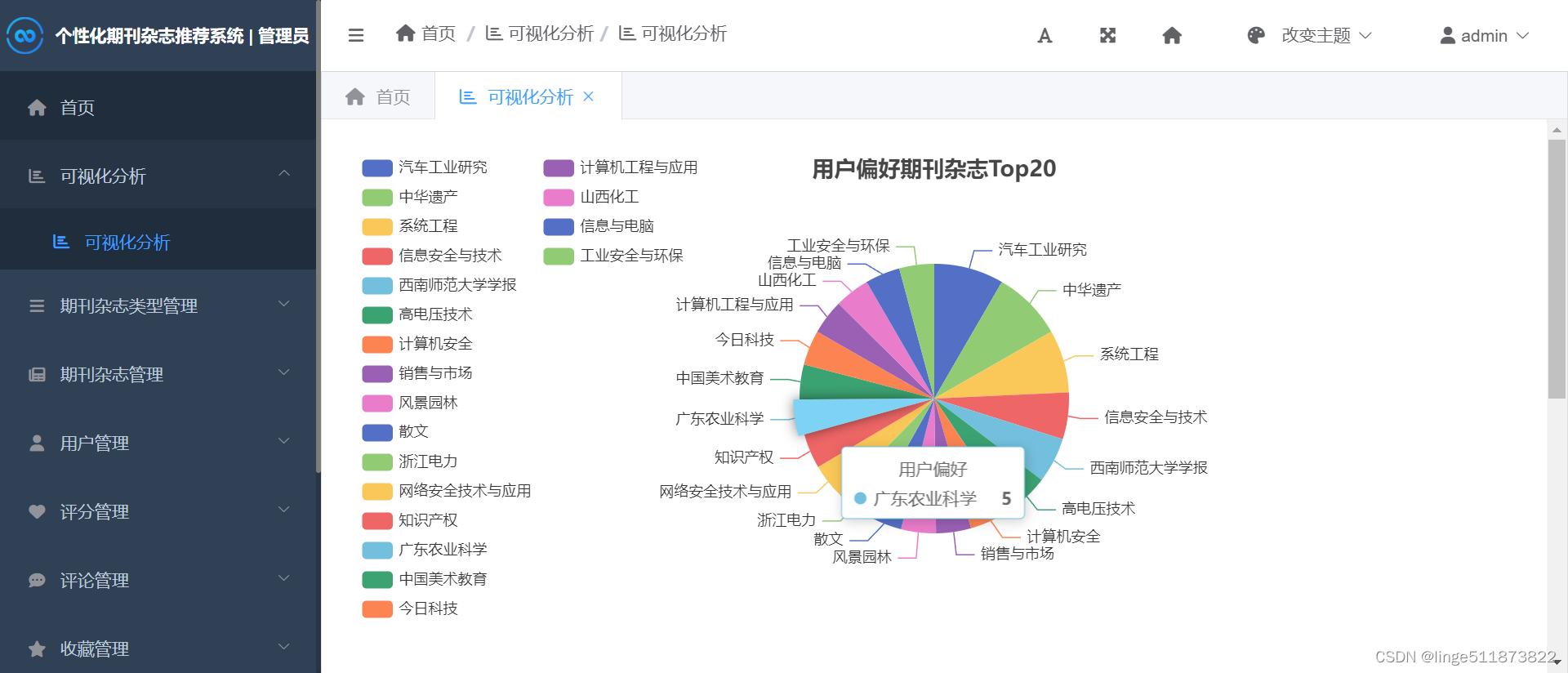Toggle fullscreen with the expand icon
Image resolution: width=1568 pixels, height=673 pixels.
(1107, 35)
